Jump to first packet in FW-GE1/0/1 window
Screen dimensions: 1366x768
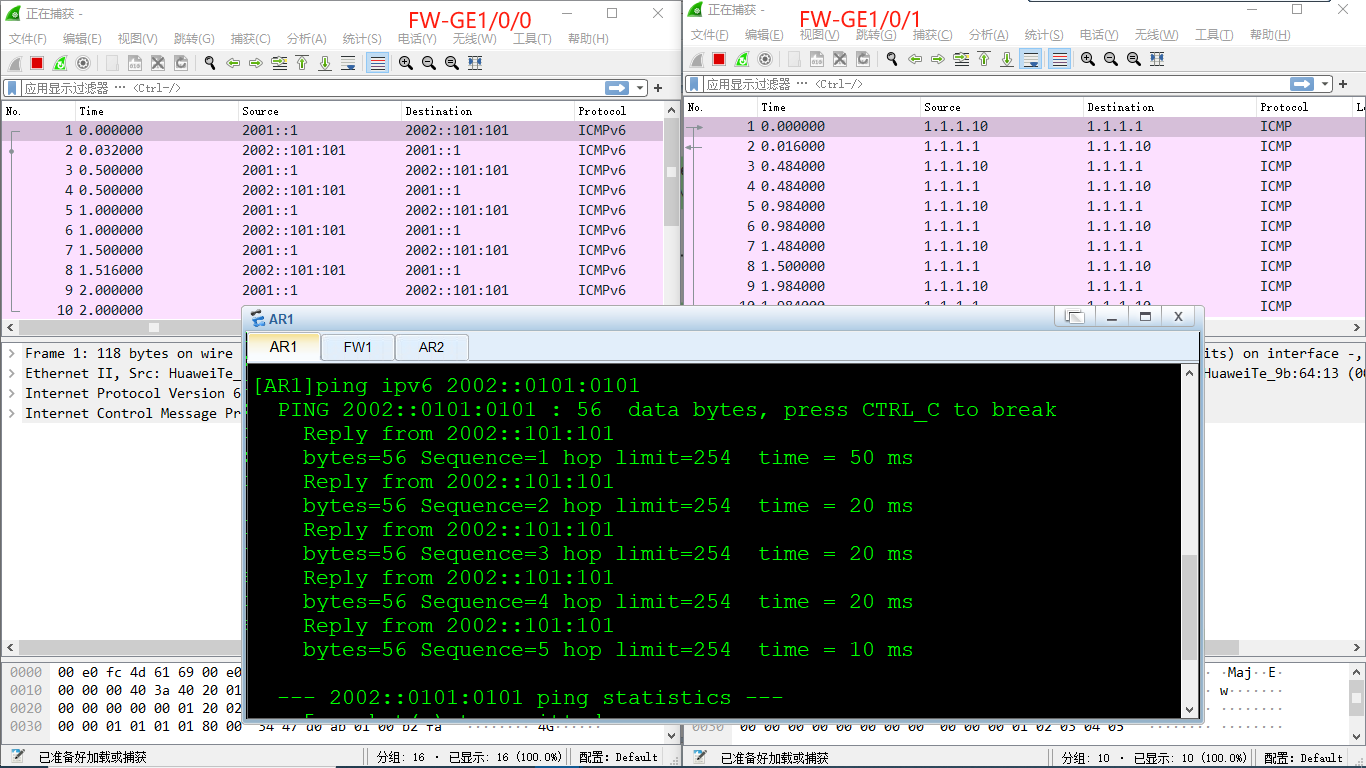(x=984, y=59)
